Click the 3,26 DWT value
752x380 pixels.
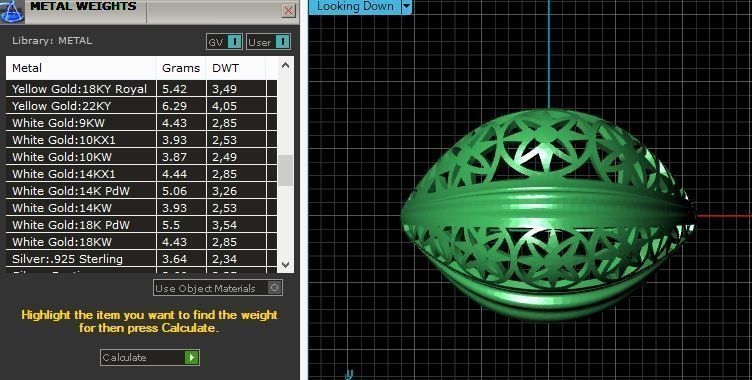coord(224,191)
